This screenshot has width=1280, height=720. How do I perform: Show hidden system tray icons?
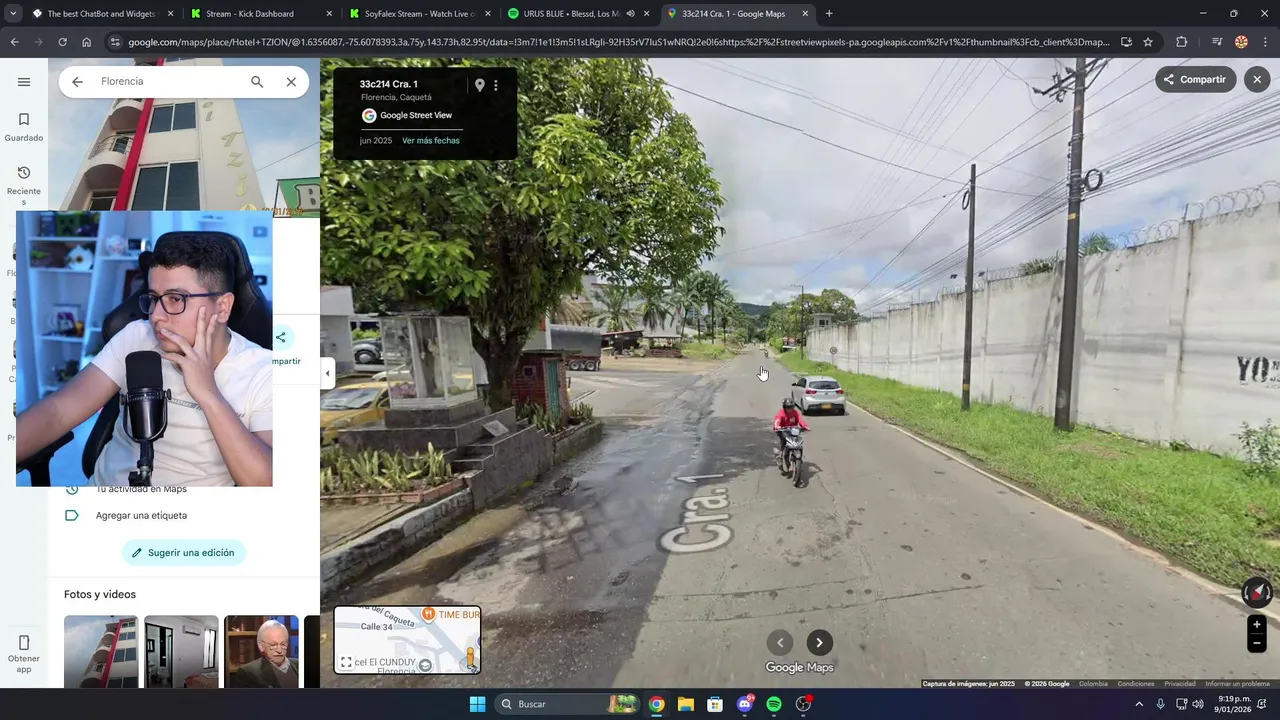(x=1138, y=704)
